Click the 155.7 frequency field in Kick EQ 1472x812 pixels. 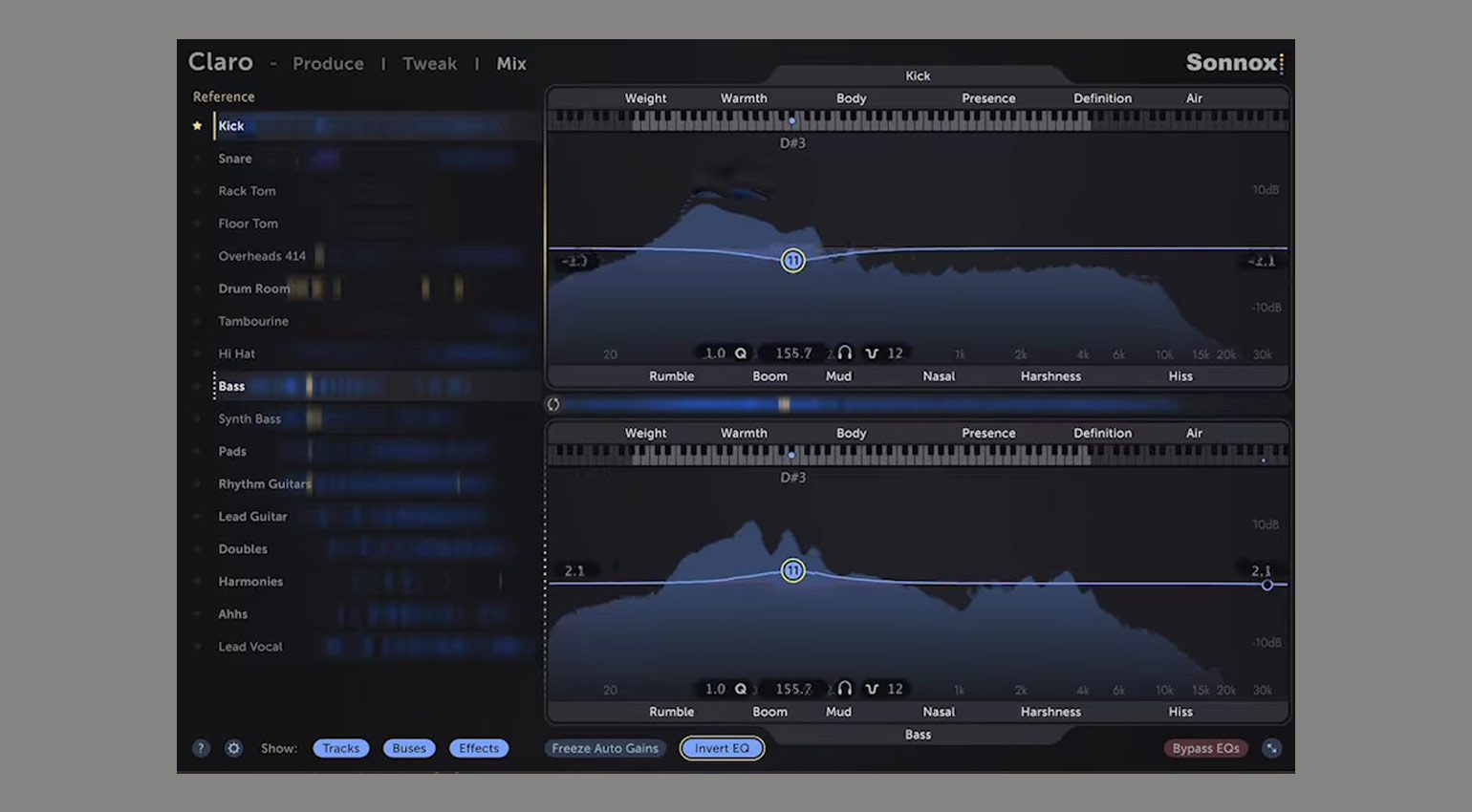(x=793, y=353)
